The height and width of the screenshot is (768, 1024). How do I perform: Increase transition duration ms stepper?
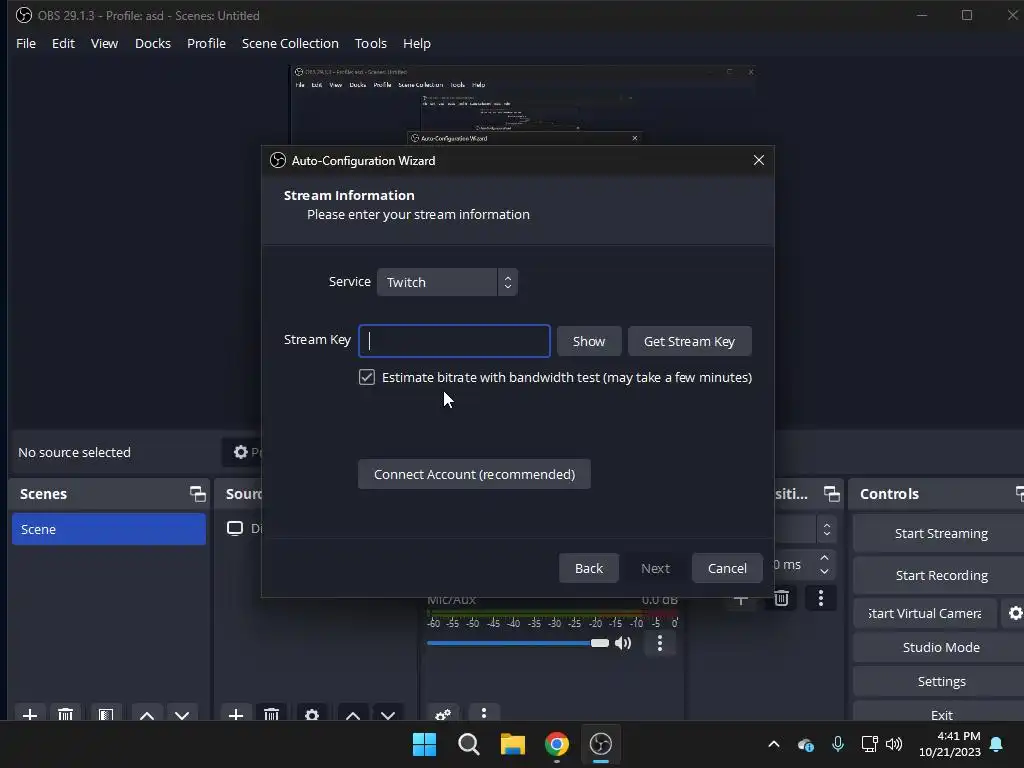point(824,558)
